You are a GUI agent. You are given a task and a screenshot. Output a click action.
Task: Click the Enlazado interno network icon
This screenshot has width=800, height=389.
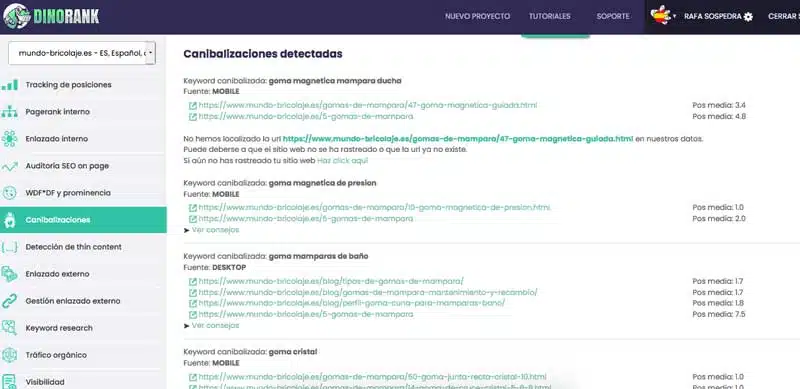(10, 139)
